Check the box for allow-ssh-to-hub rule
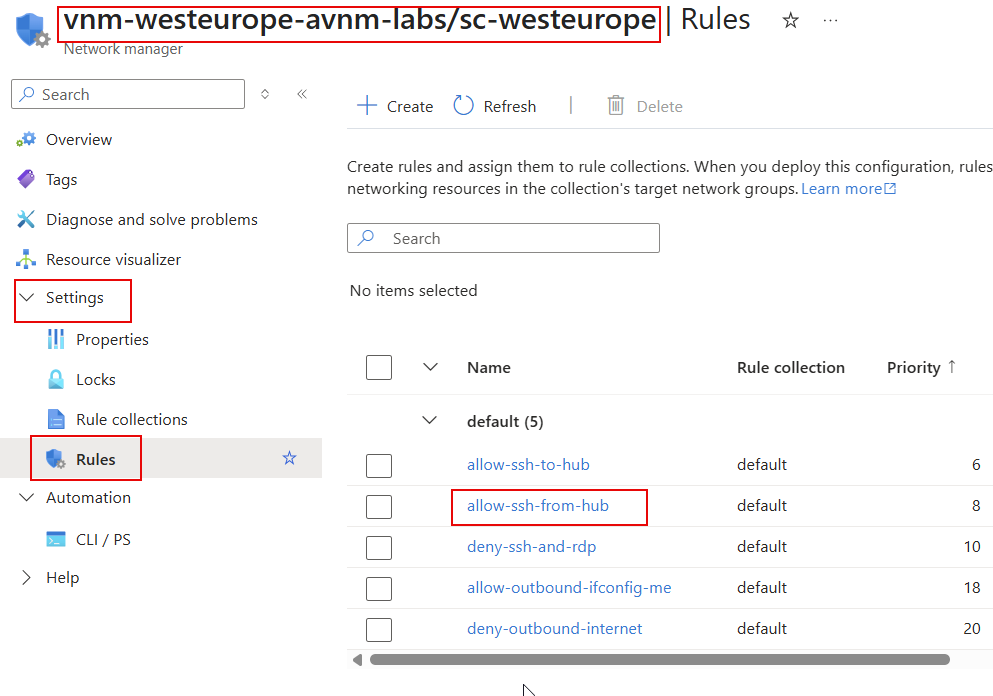 click(379, 465)
